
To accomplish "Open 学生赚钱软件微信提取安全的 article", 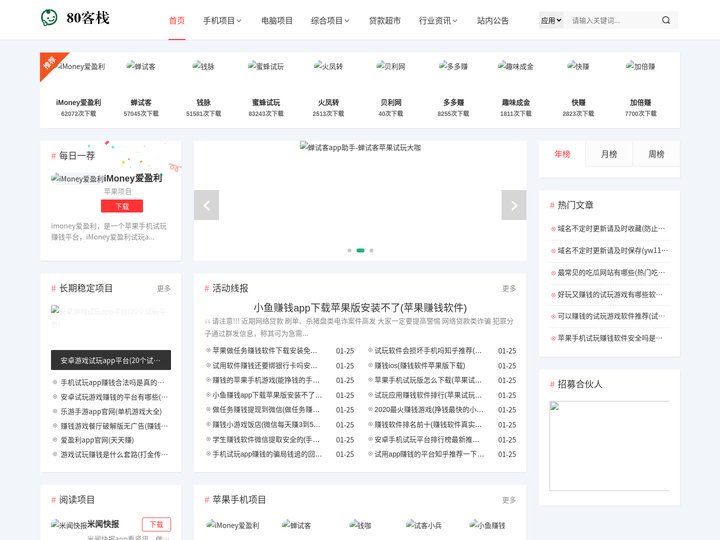I will click(x=266, y=439).
